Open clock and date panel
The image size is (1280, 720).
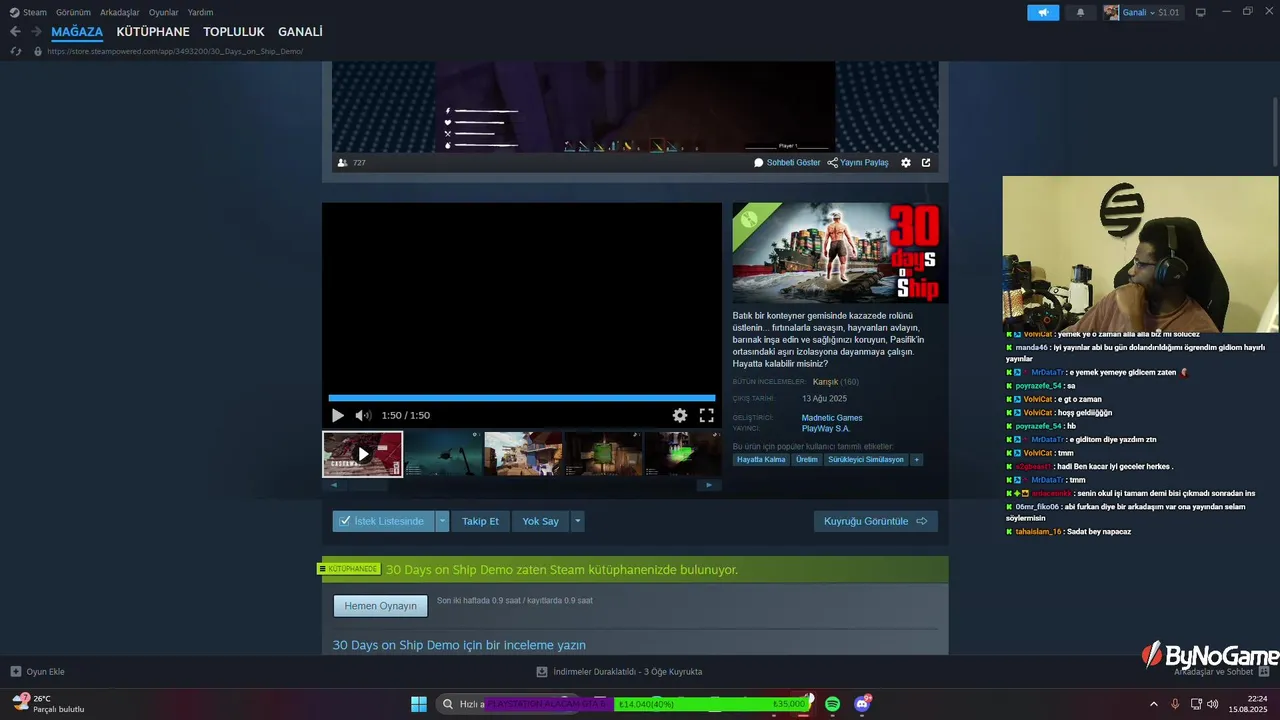point(1250,704)
